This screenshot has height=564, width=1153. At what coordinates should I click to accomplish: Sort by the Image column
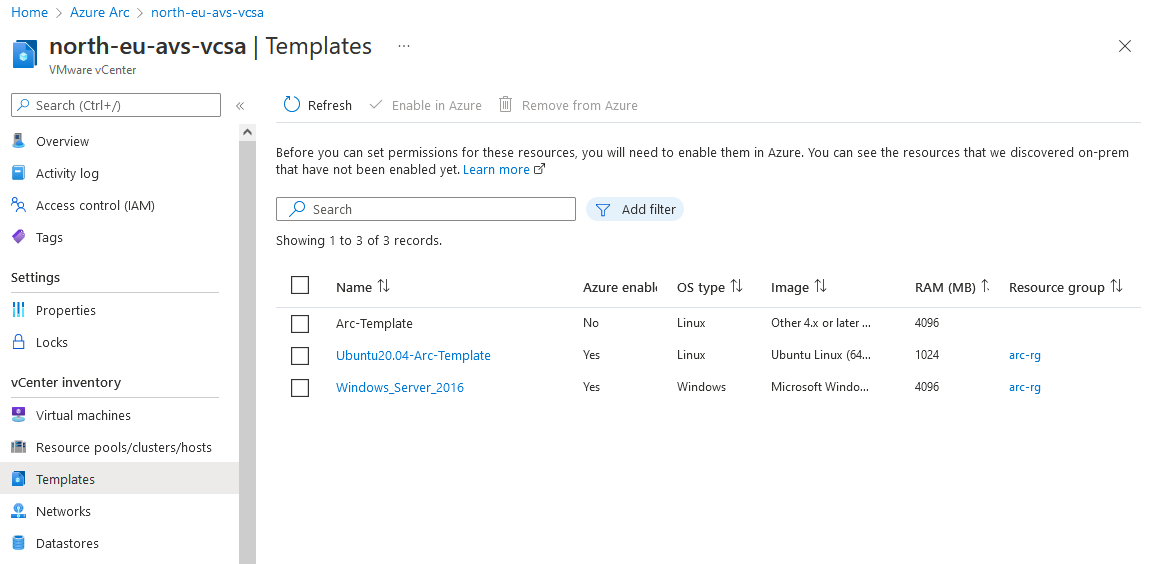(799, 287)
